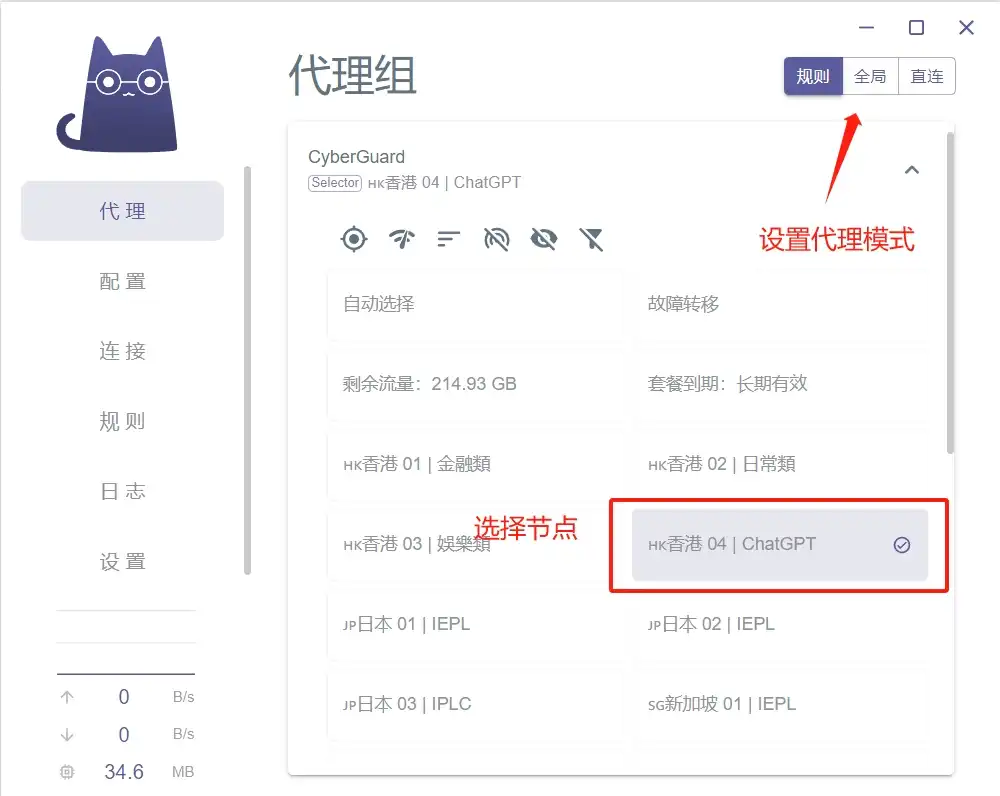Clear the node filter
This screenshot has width=1000, height=796.
pyautogui.click(x=592, y=239)
